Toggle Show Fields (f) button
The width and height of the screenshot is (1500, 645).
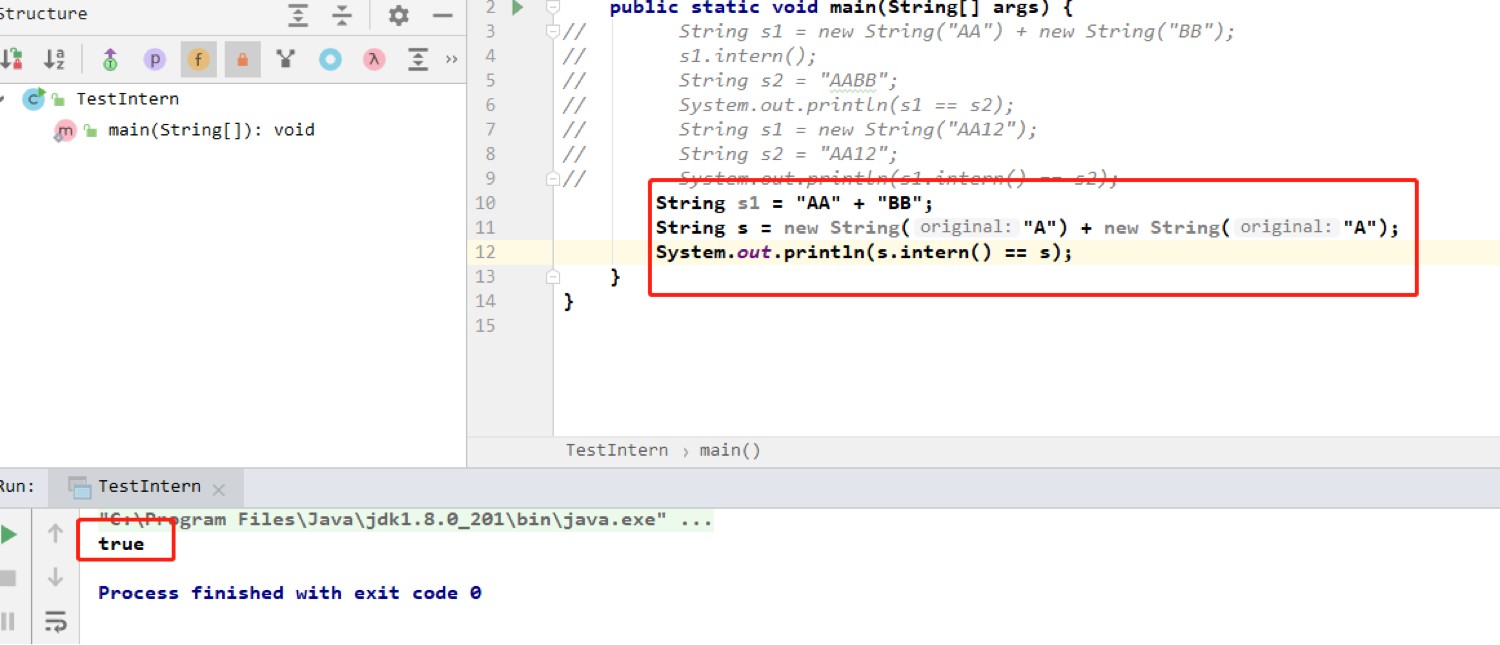[x=198, y=59]
